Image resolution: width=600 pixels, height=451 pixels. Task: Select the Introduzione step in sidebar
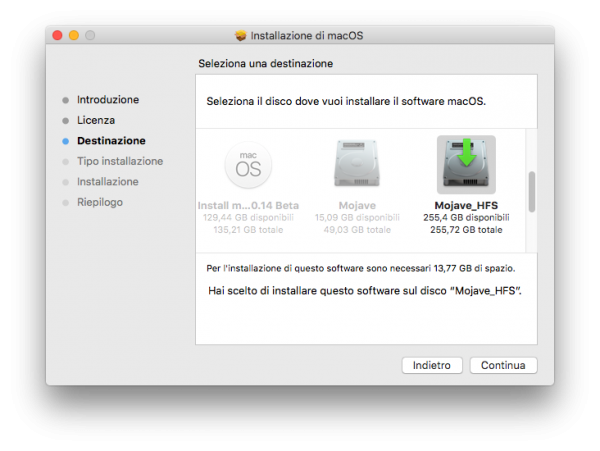[108, 99]
